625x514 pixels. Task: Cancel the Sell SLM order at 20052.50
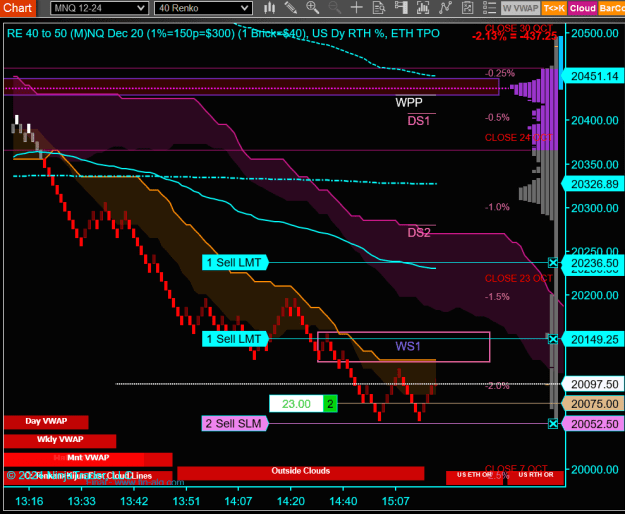(x=552, y=424)
